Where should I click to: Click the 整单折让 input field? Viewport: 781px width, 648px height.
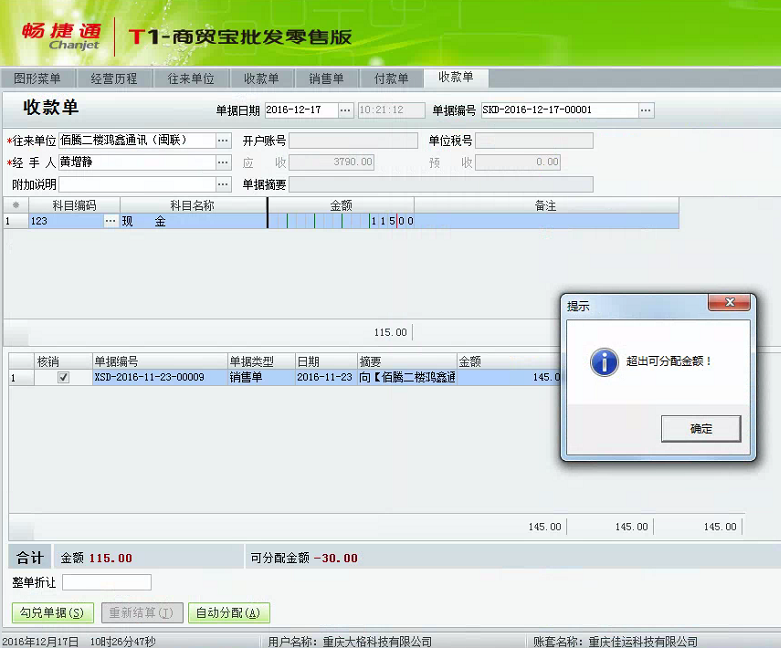pos(107,582)
